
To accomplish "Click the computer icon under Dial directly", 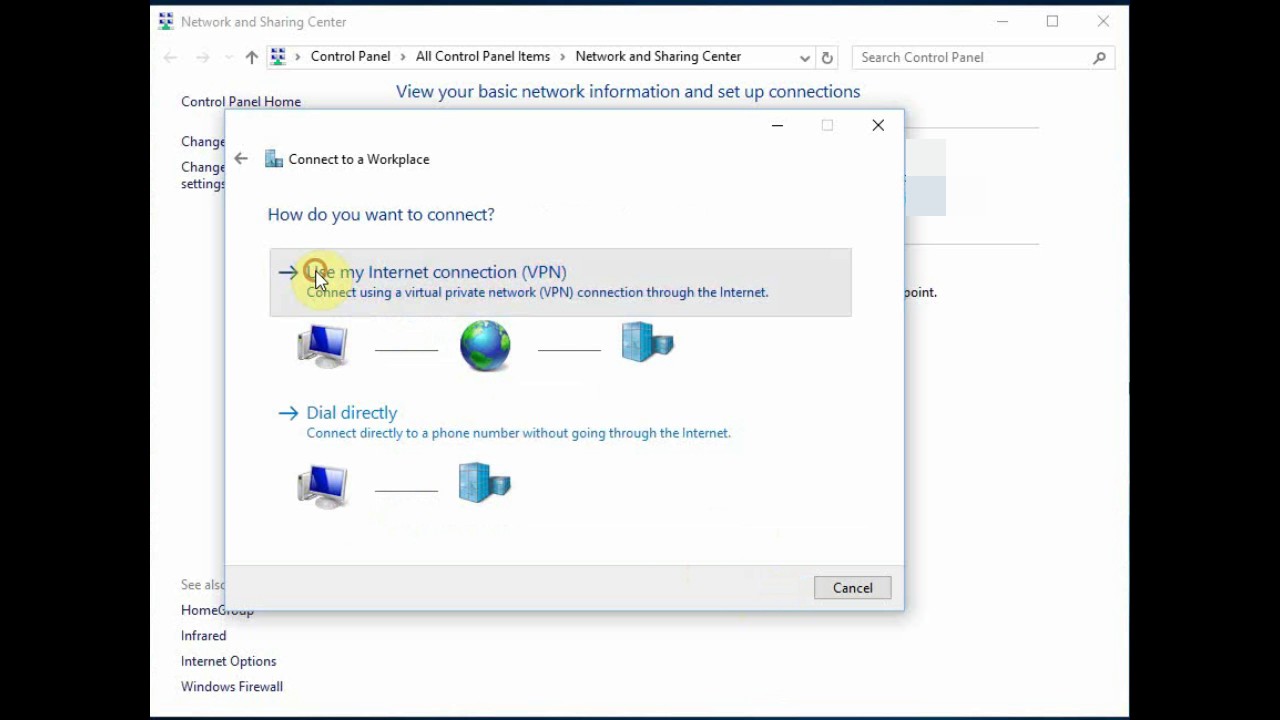I will point(322,487).
